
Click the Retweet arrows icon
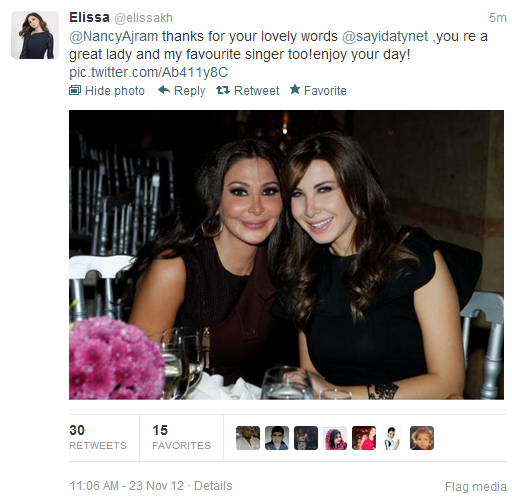coord(223,90)
